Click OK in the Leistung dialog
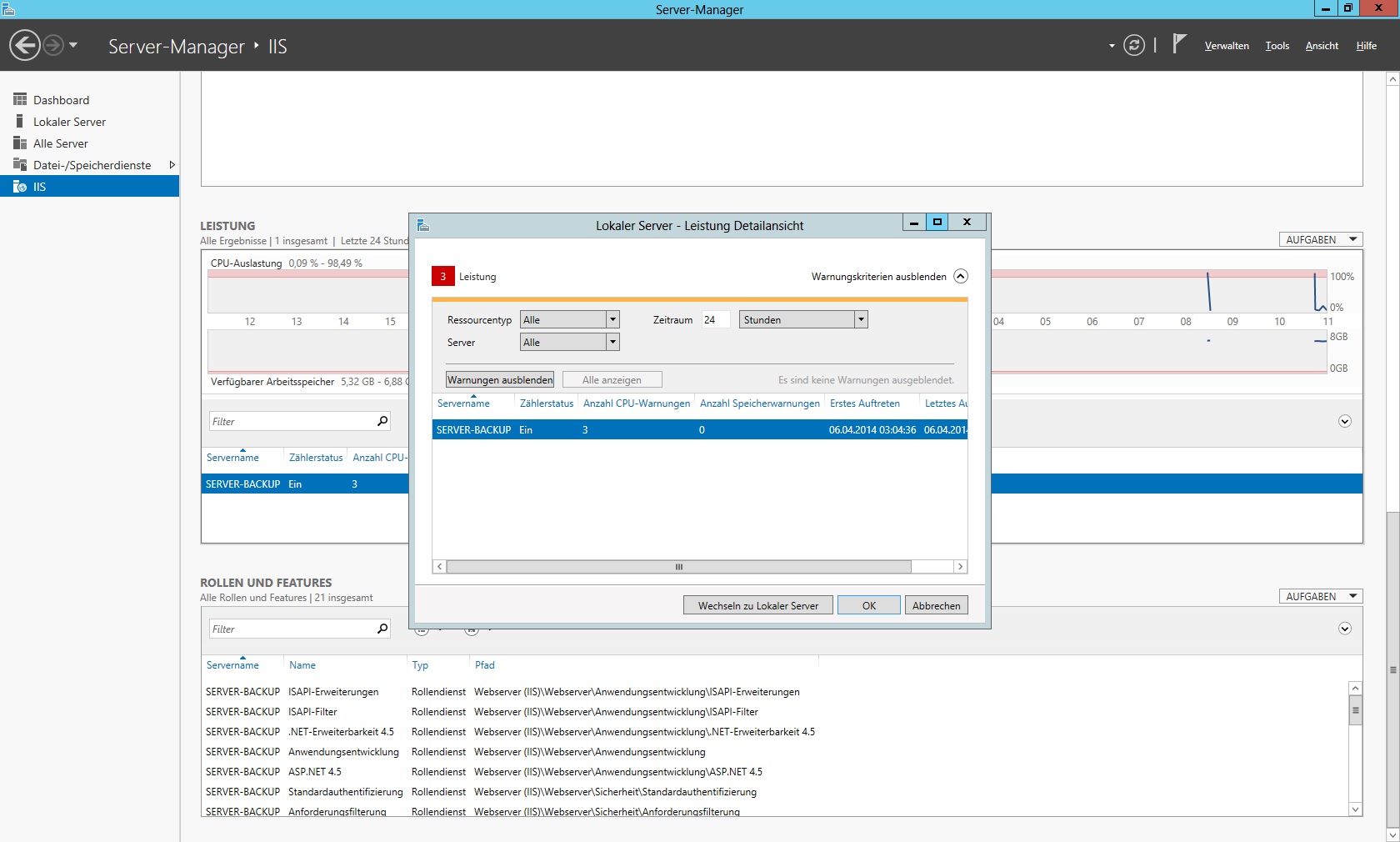This screenshot has width=1400, height=842. pos(869,605)
